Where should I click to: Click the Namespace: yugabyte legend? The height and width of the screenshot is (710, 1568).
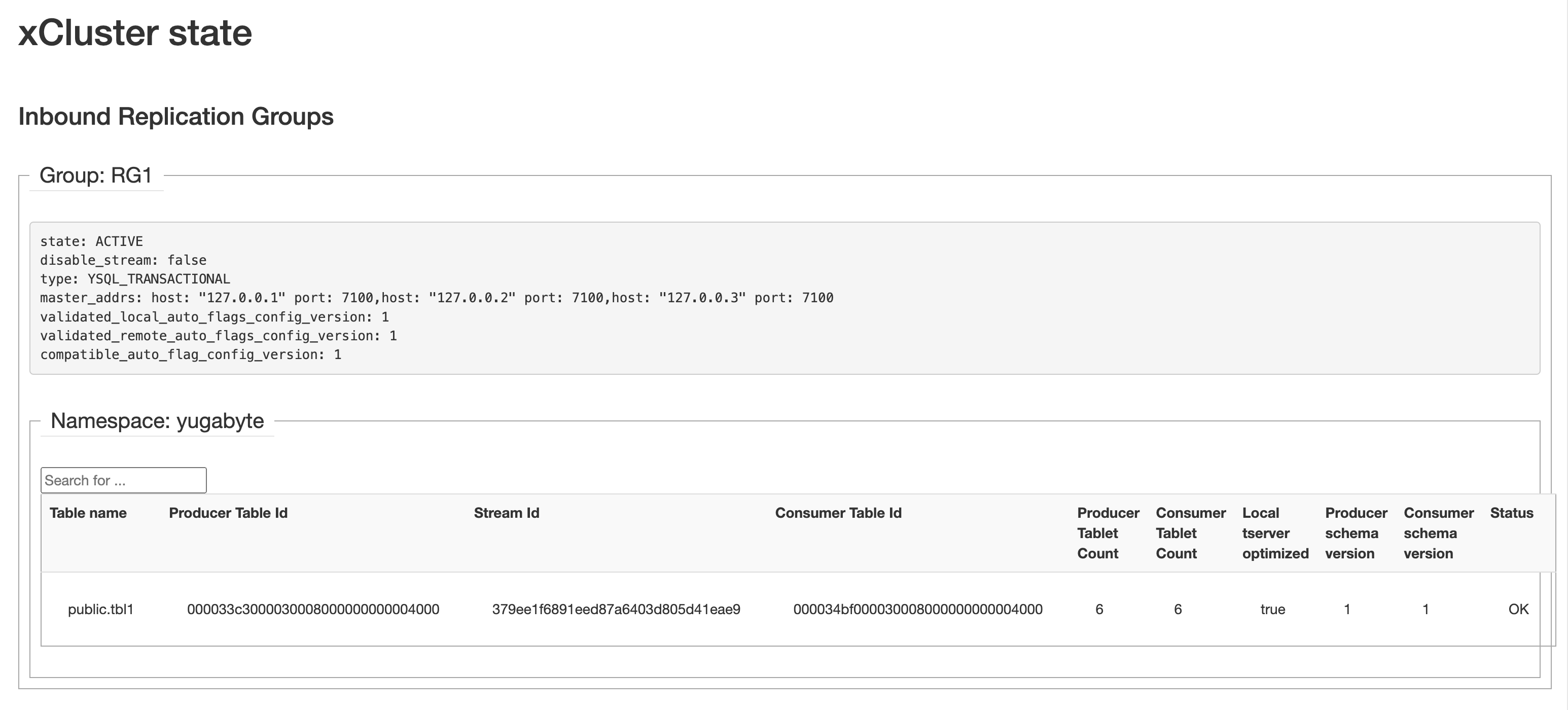157,421
